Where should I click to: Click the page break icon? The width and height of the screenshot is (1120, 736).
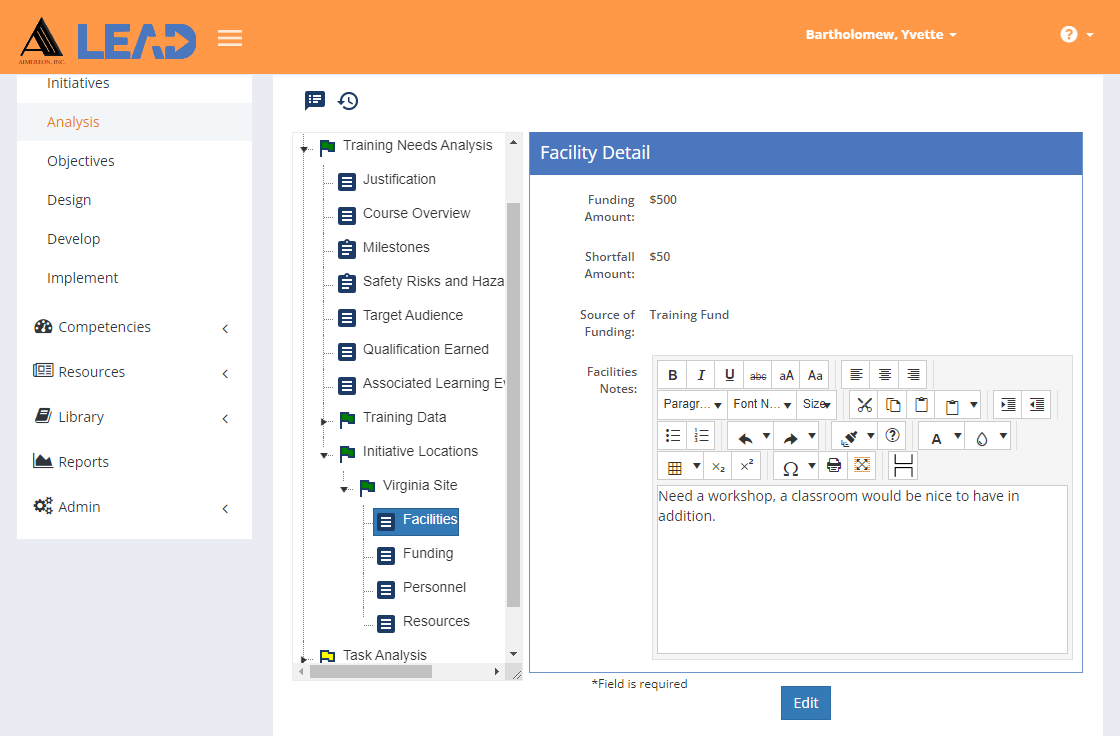(x=904, y=466)
